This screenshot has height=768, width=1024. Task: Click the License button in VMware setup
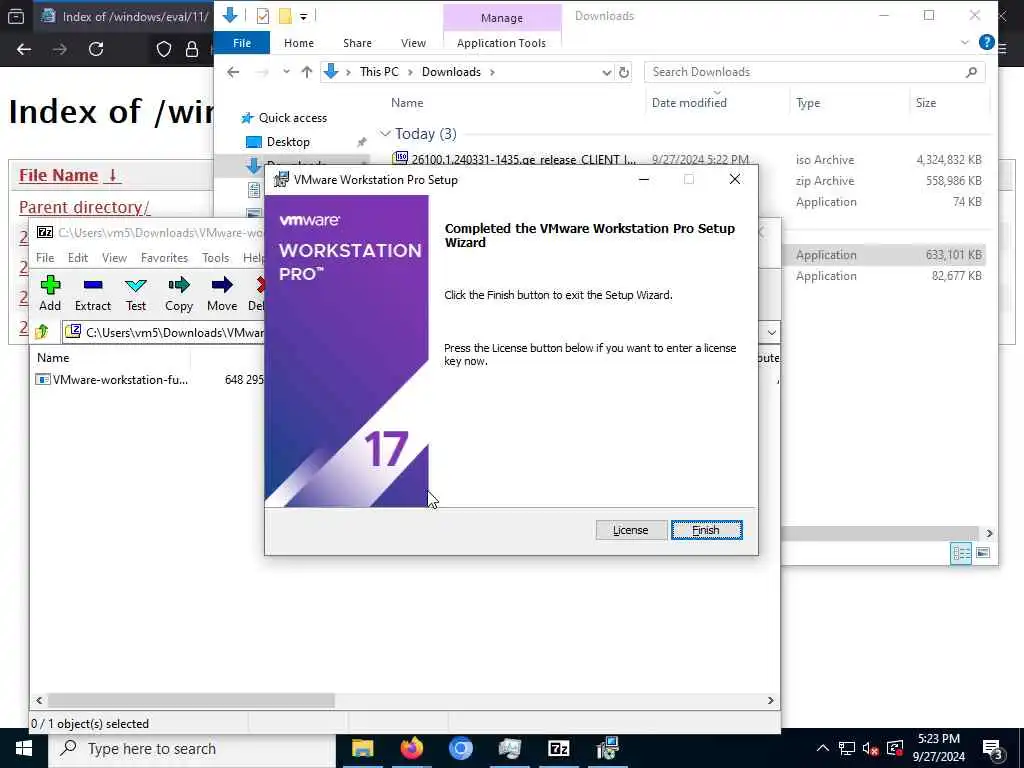pos(630,530)
